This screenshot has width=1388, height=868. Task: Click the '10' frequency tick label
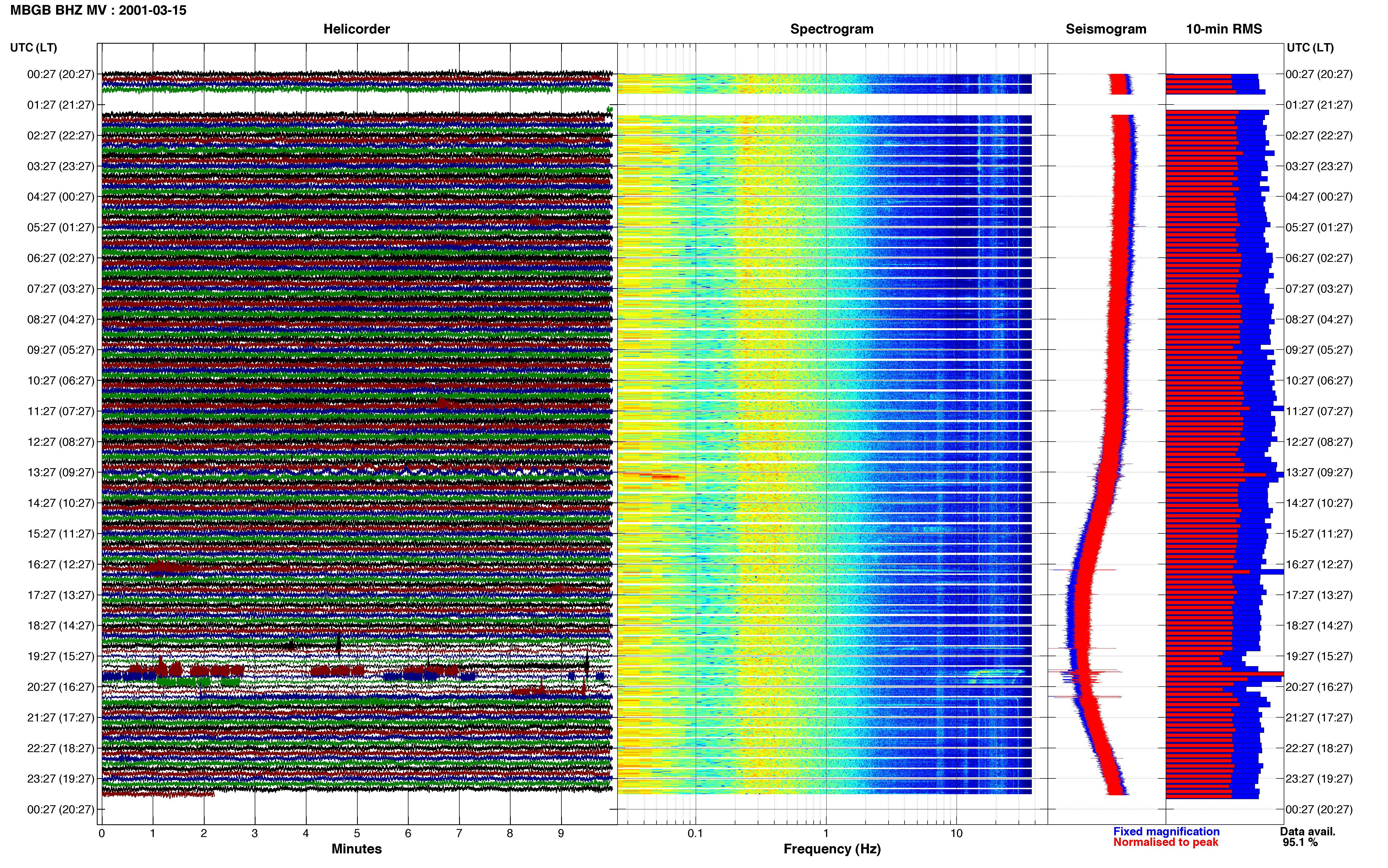(x=956, y=833)
